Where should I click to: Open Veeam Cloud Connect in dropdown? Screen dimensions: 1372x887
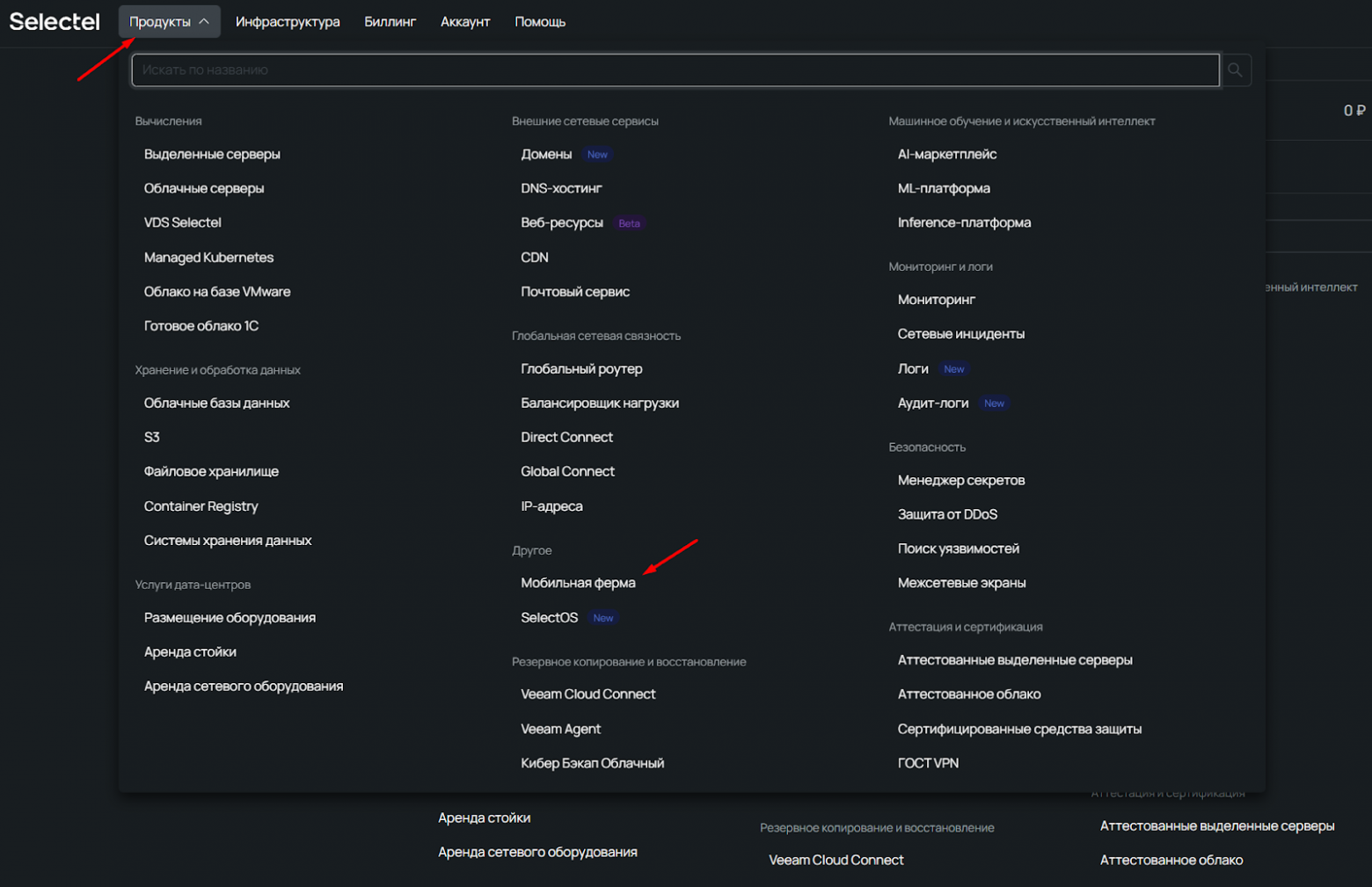[587, 694]
